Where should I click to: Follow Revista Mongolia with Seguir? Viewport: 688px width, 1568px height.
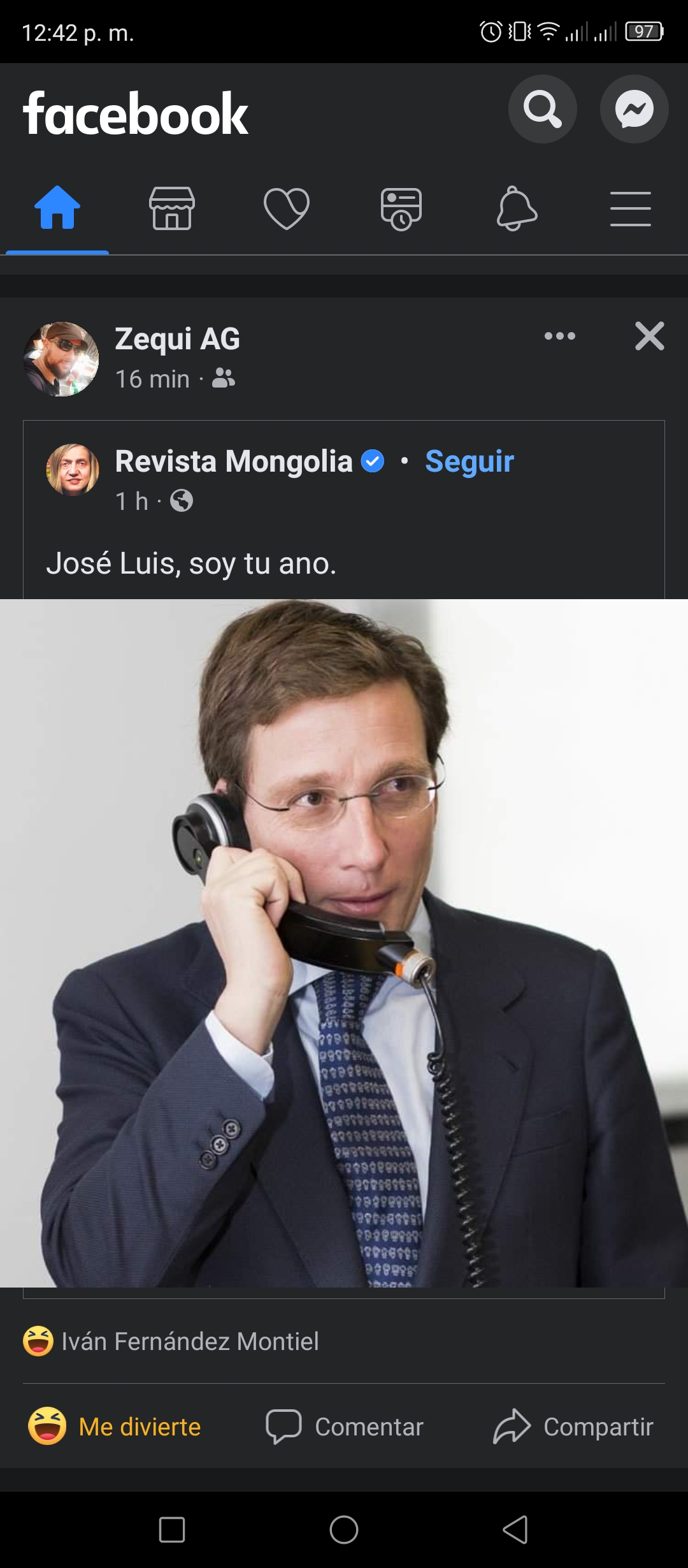[469, 461]
